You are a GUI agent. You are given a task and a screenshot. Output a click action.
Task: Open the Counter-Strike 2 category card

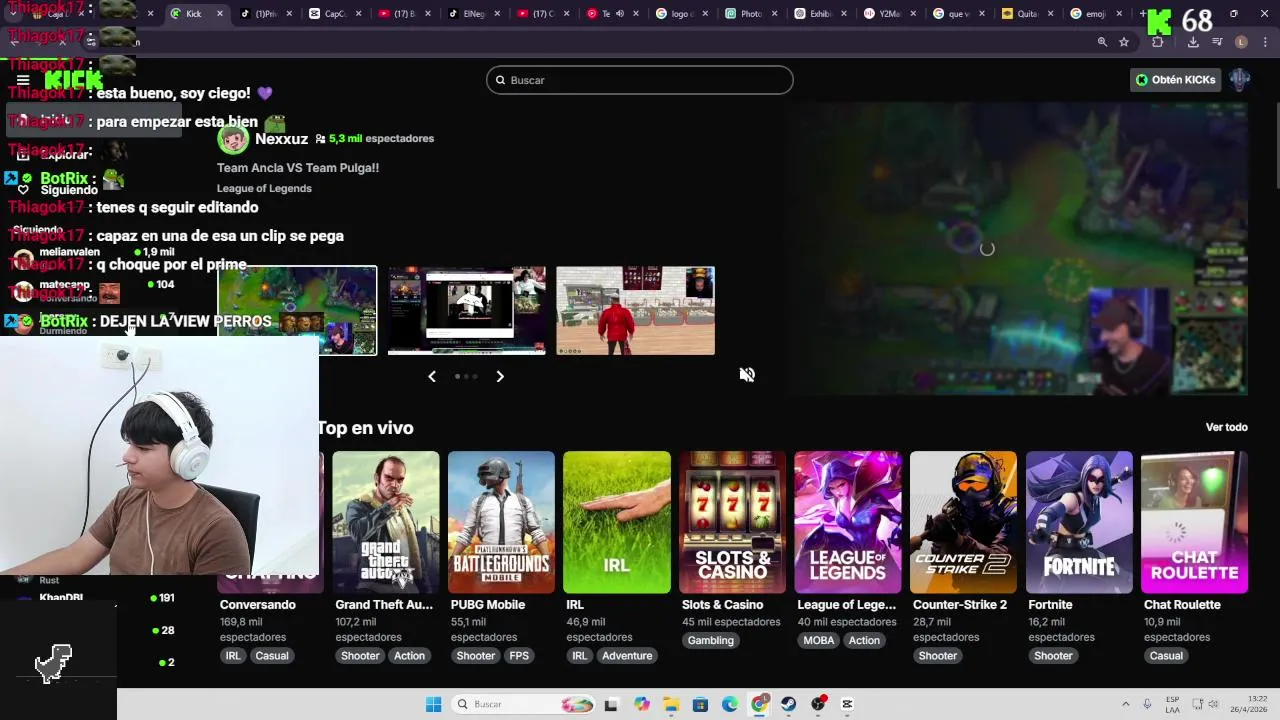(963, 522)
